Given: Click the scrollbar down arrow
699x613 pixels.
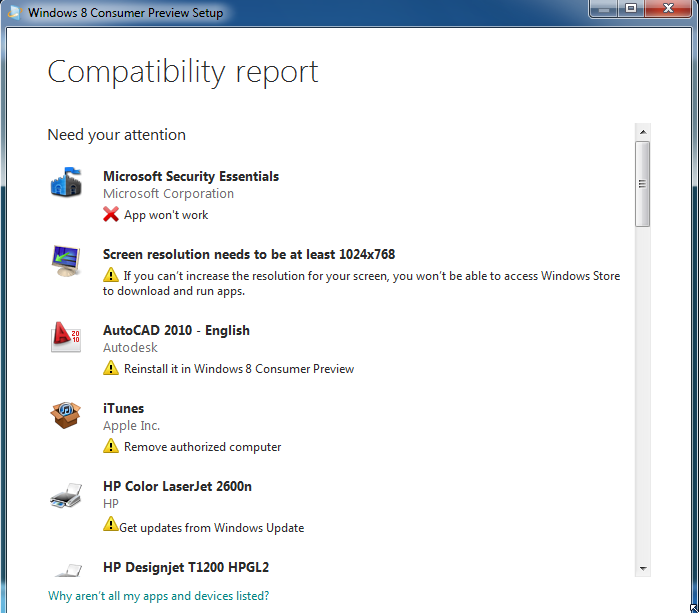Looking at the screenshot, I should (x=642, y=568).
